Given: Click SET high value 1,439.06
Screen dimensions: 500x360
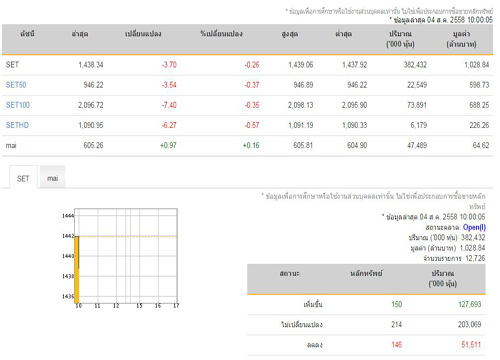Looking at the screenshot, I should point(301,65).
